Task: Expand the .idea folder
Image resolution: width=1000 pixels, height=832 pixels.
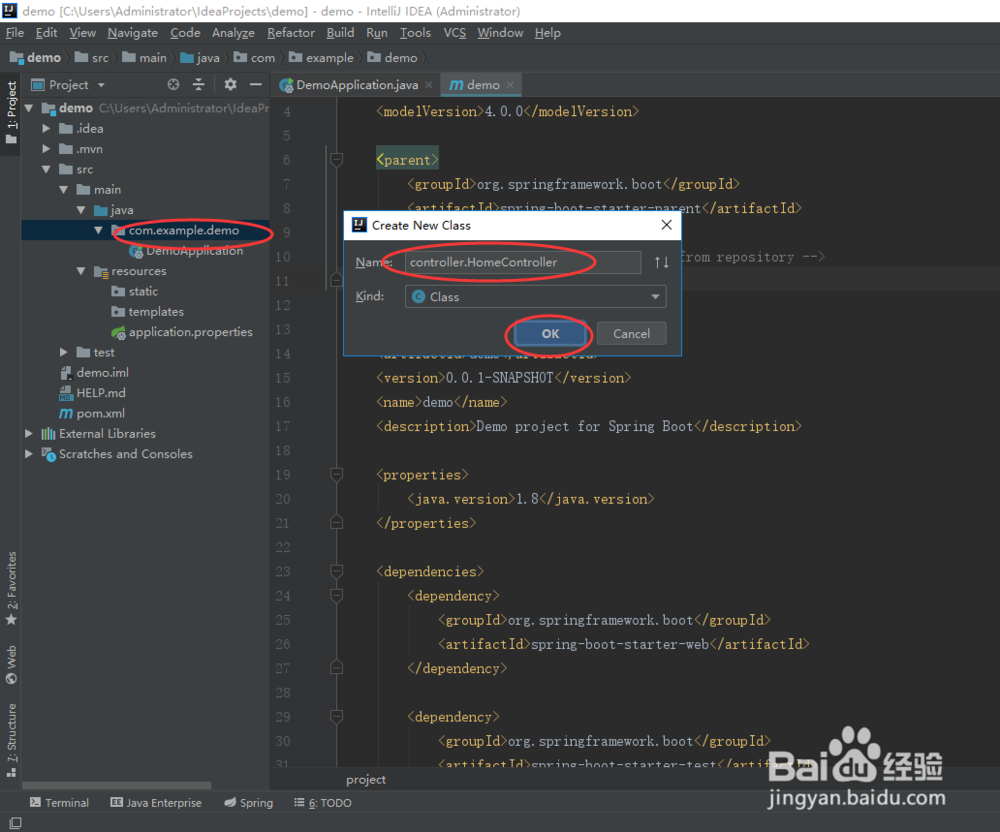Action: tap(46, 129)
